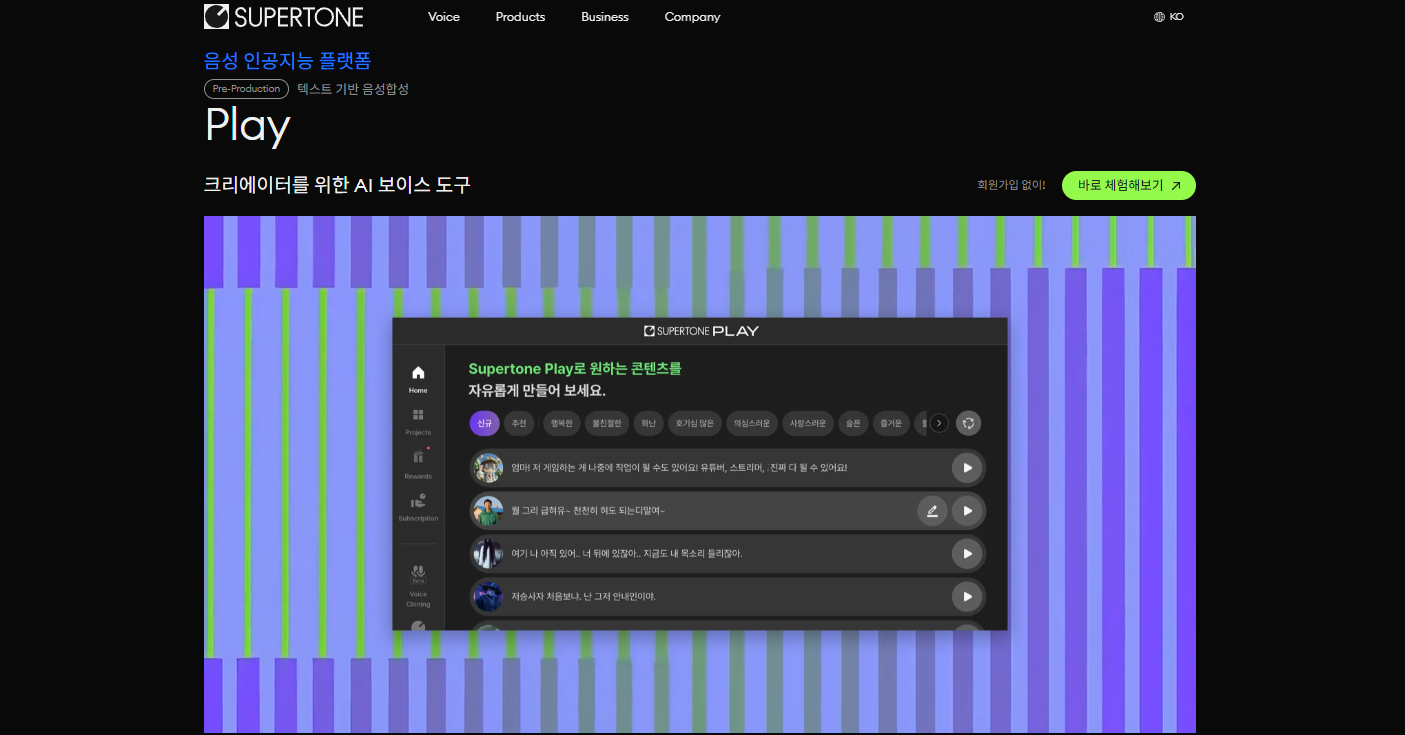
Task: Select the 행복한 emotion chip
Action: [561, 423]
